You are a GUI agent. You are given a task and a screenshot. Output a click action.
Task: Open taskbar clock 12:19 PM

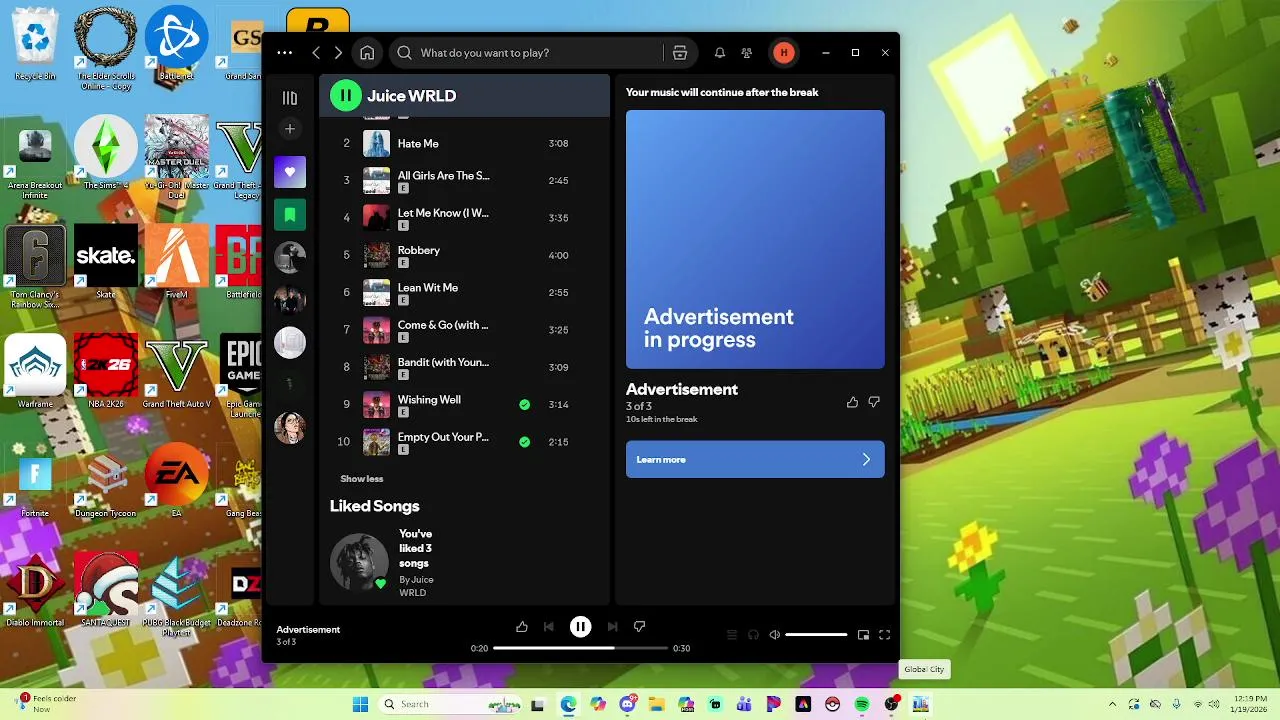[x=1250, y=704]
